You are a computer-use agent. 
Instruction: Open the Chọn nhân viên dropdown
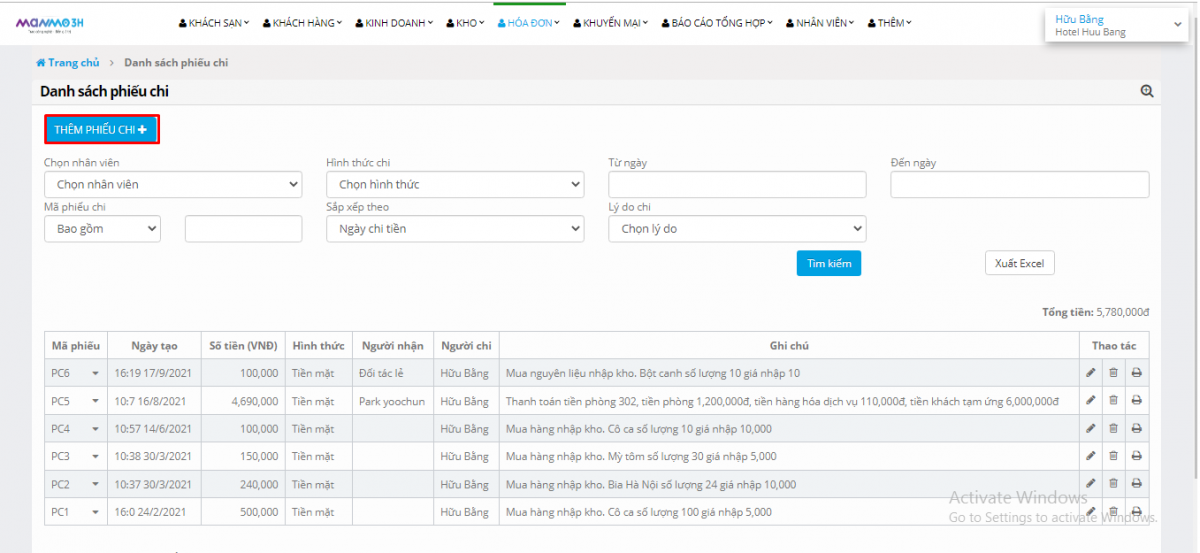pos(172,185)
